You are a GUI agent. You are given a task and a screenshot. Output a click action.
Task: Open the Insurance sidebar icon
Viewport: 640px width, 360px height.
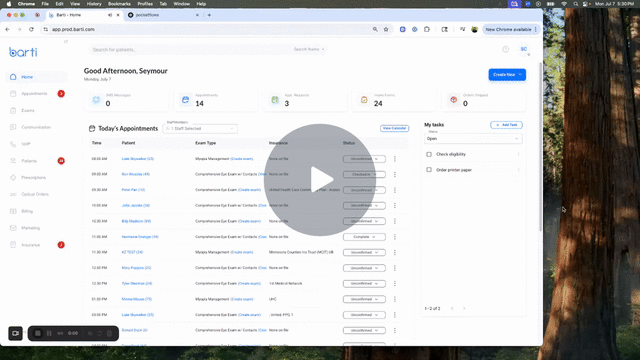[x=13, y=245]
